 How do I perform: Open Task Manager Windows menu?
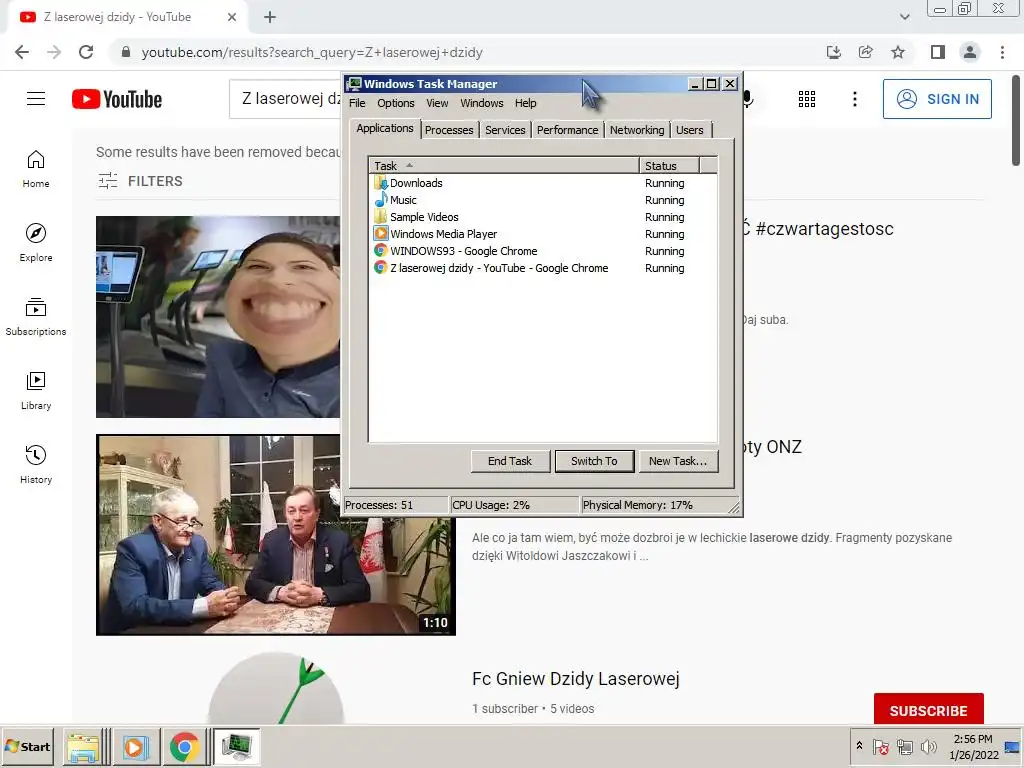482,103
